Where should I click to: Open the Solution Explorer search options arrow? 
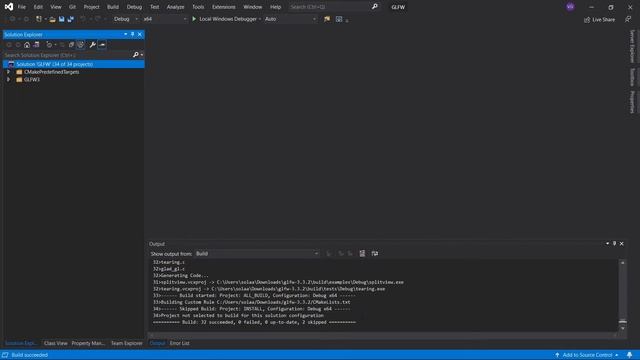[x=142, y=55]
